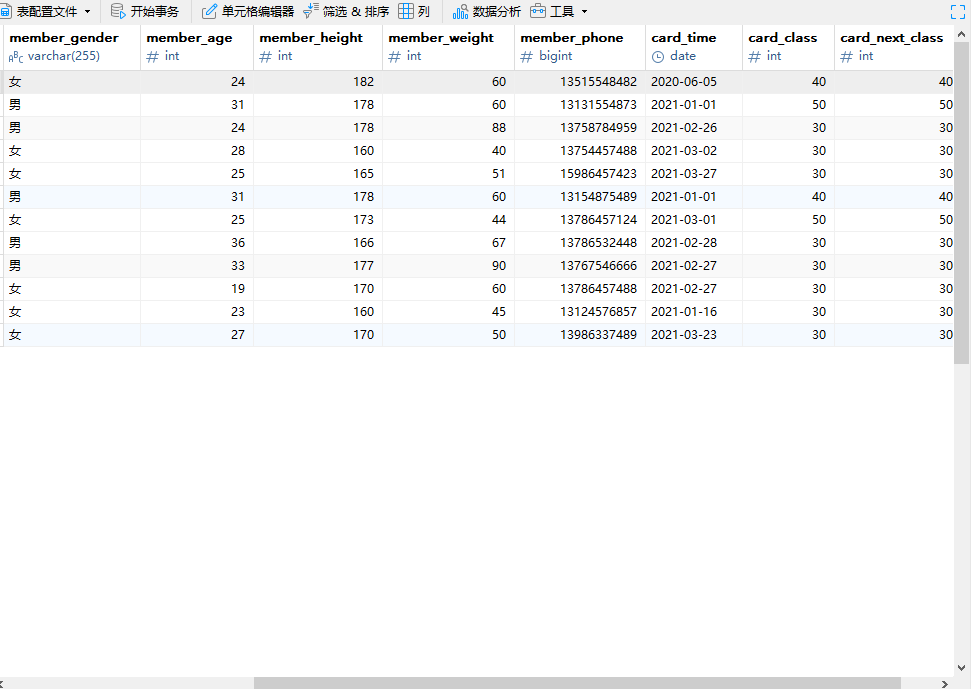Open the 工具 tools dropdown
Viewport: 972px width, 689px height.
coord(559,12)
